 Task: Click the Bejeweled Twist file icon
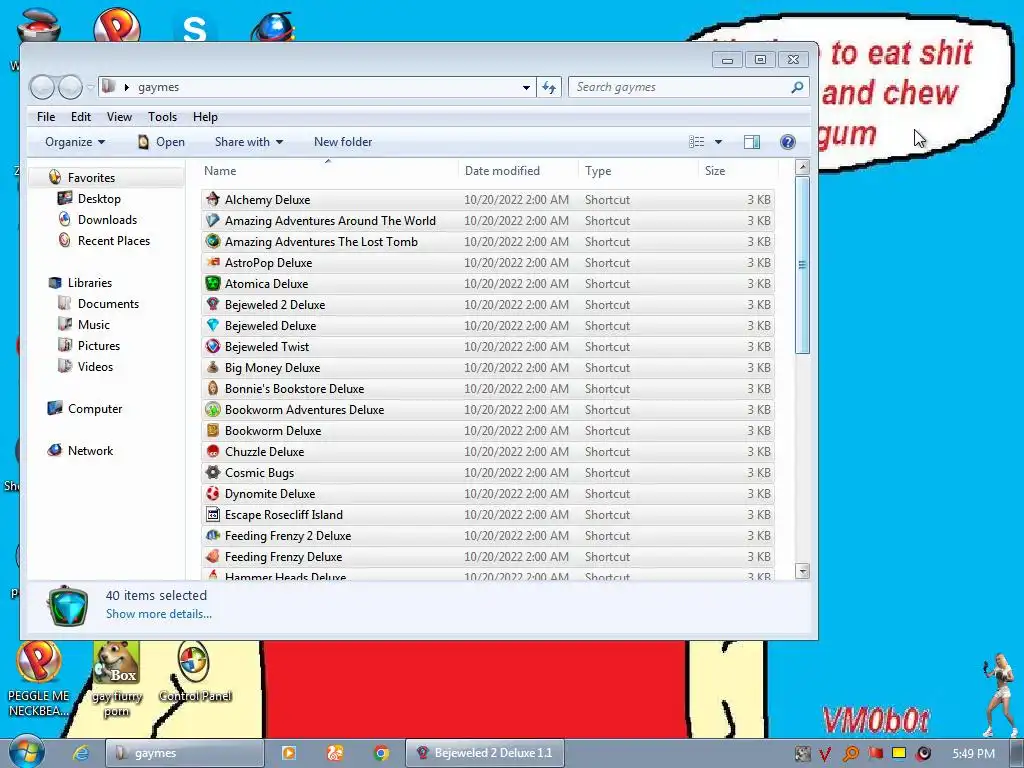click(x=213, y=346)
